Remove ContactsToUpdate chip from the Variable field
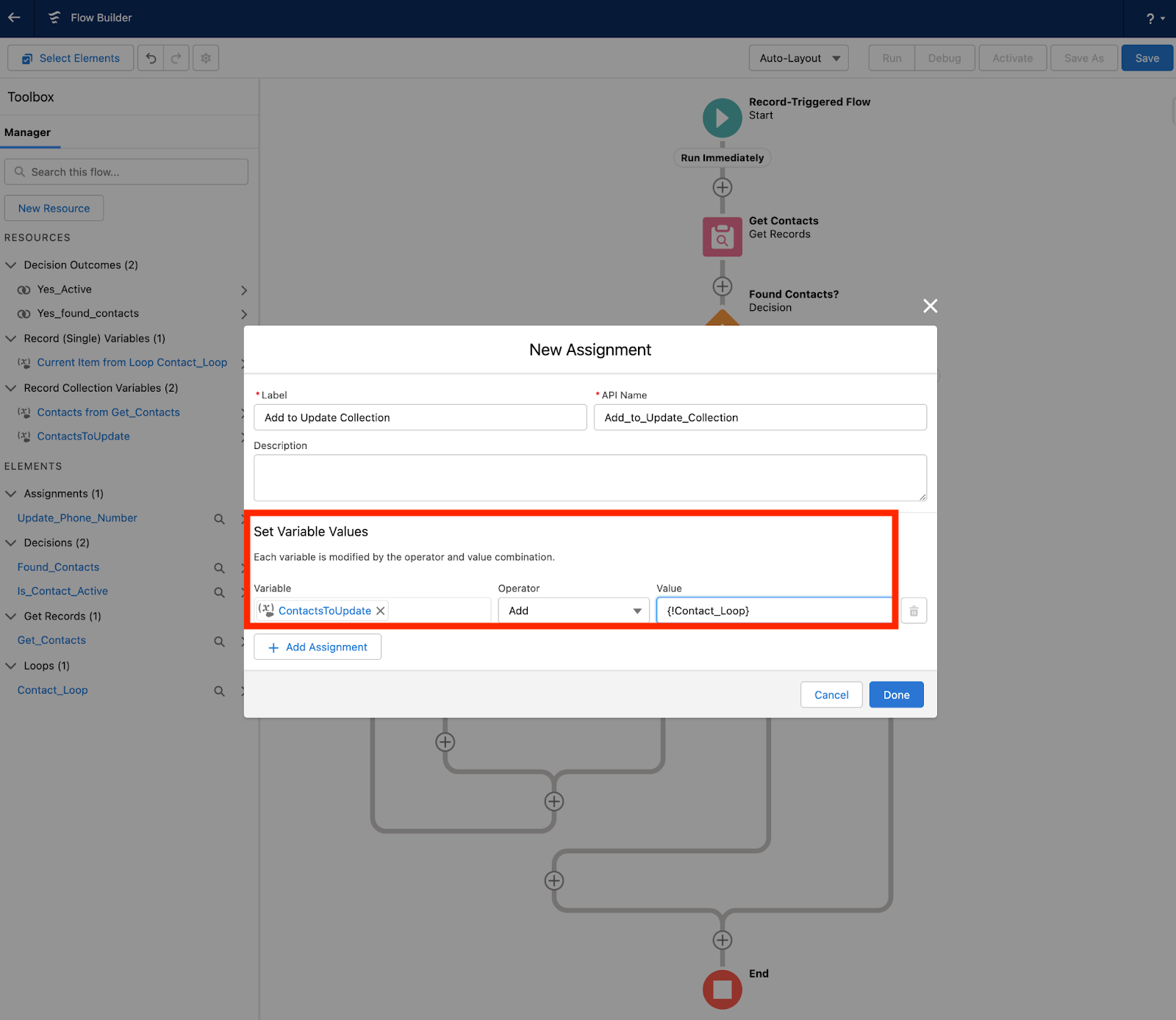The height and width of the screenshot is (1020, 1176). 381,610
